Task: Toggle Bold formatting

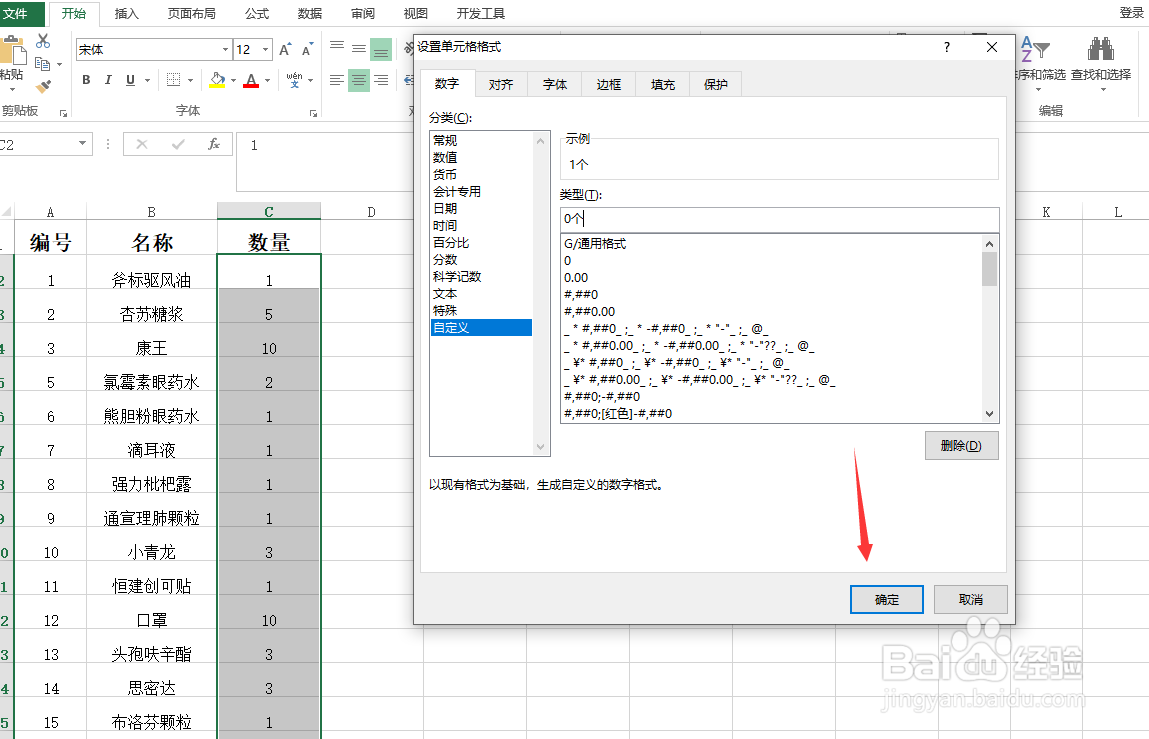Action: [x=86, y=80]
